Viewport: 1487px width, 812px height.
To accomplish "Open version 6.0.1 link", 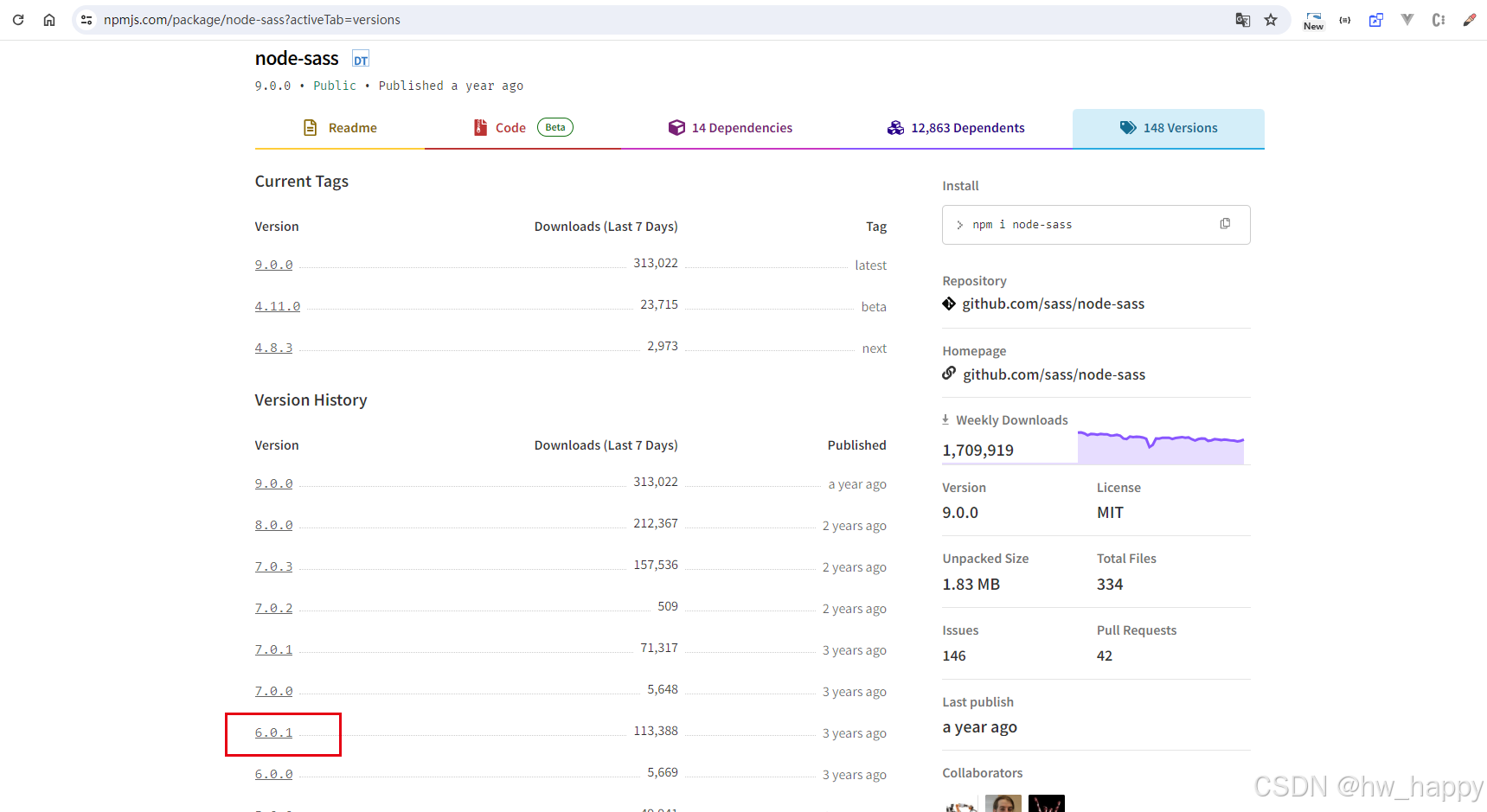I will click(273, 733).
